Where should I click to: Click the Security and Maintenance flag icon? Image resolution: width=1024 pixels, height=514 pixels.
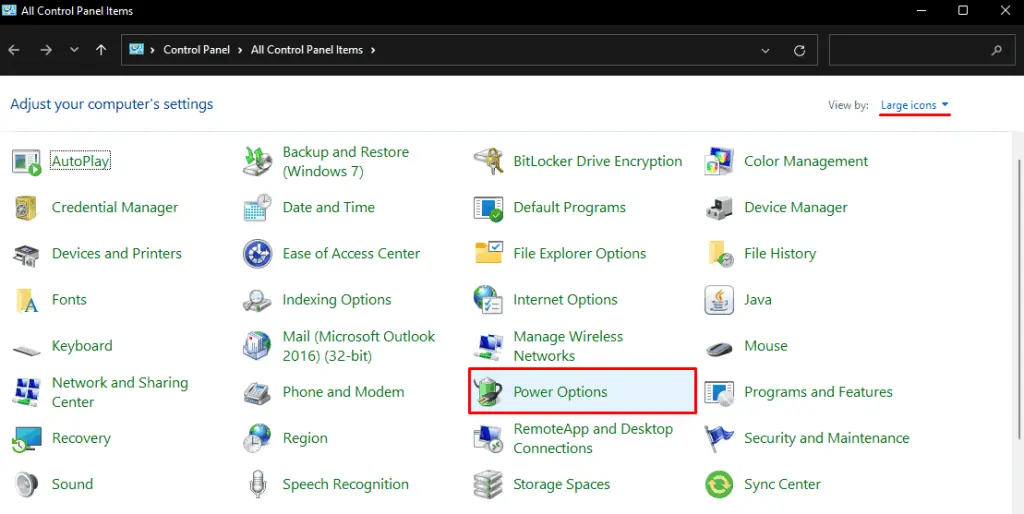click(x=719, y=438)
